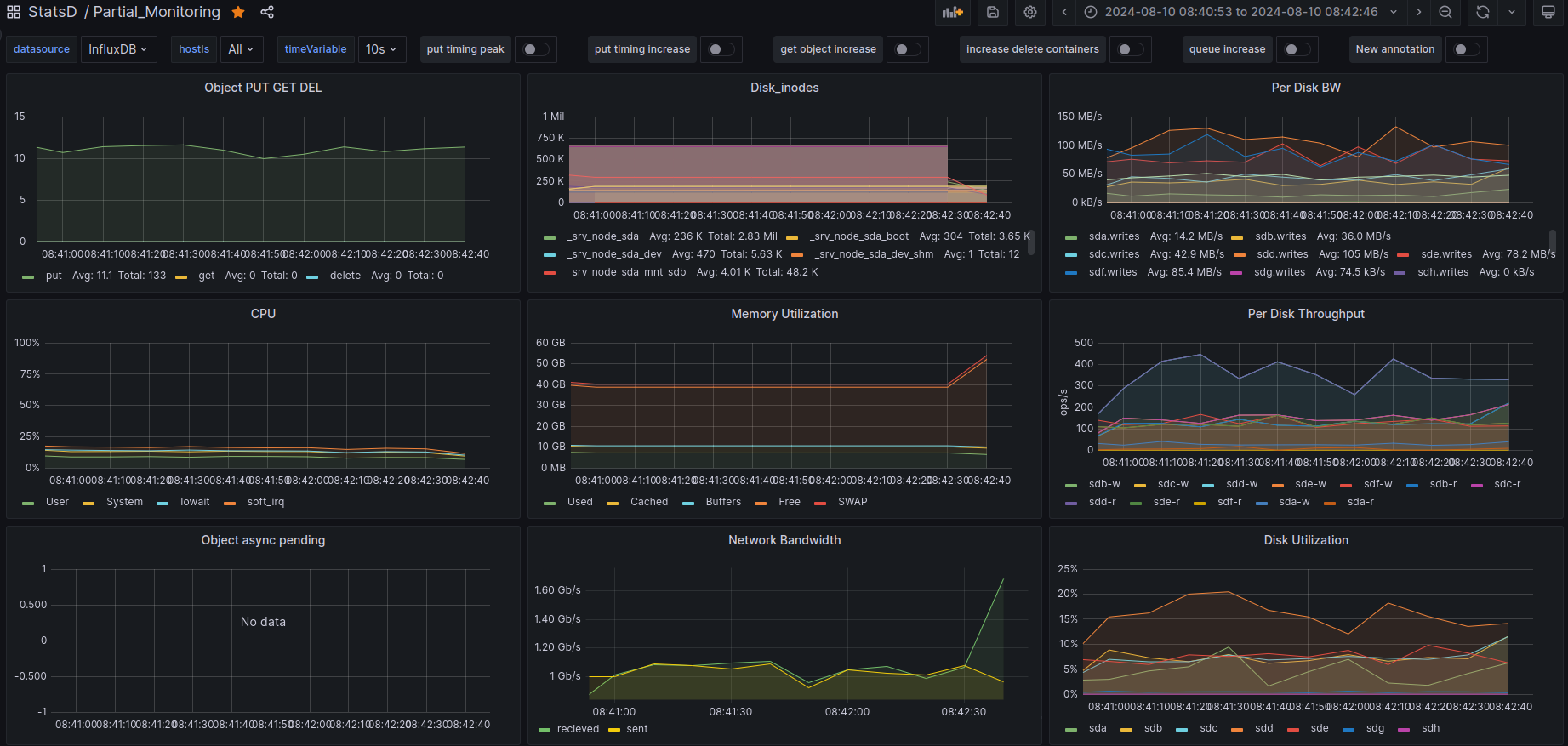Cycle view mode with monitor icon
The image size is (1568, 746).
tap(1548, 12)
